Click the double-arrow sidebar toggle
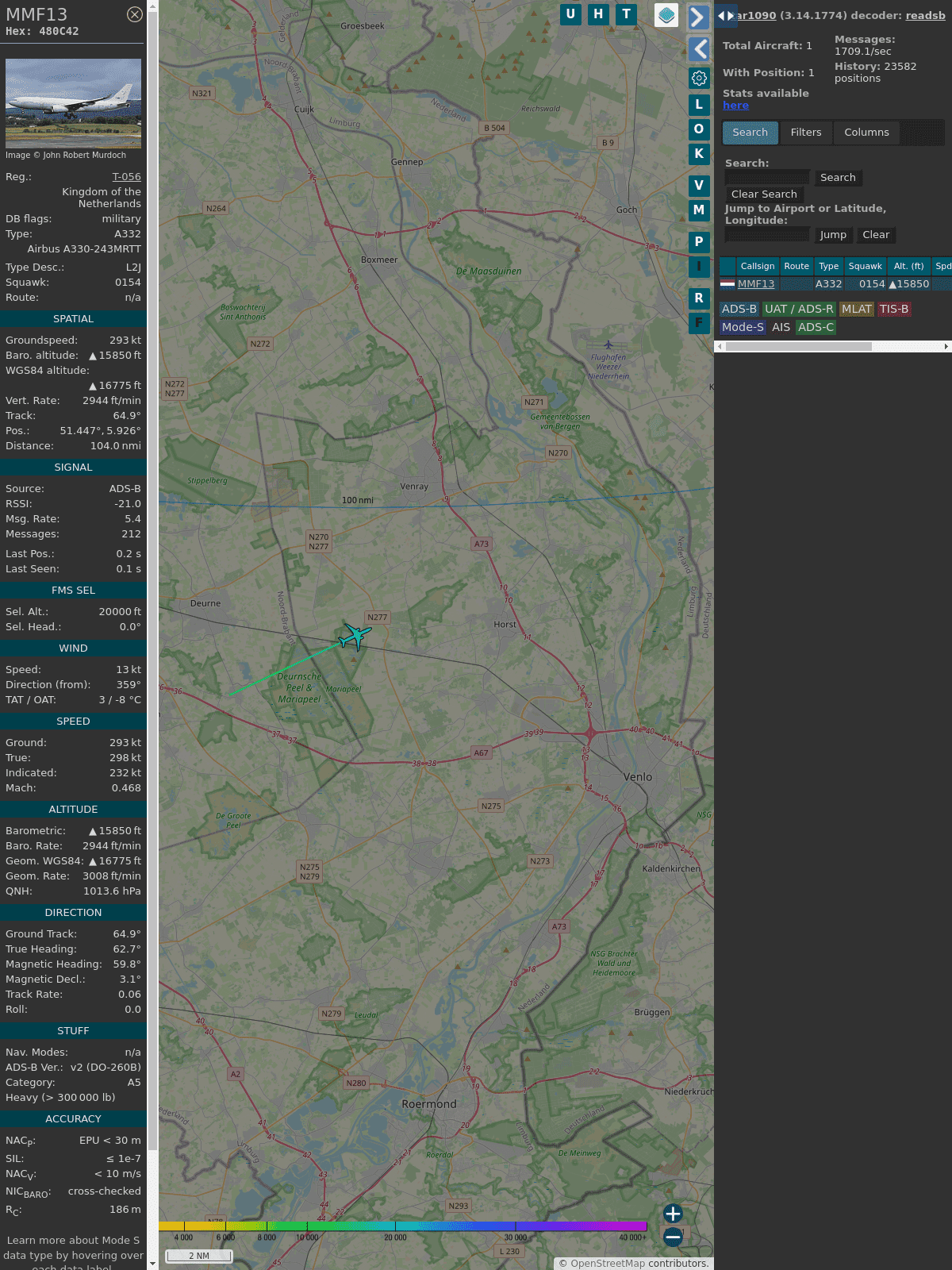This screenshot has width=952, height=1270. point(725,16)
